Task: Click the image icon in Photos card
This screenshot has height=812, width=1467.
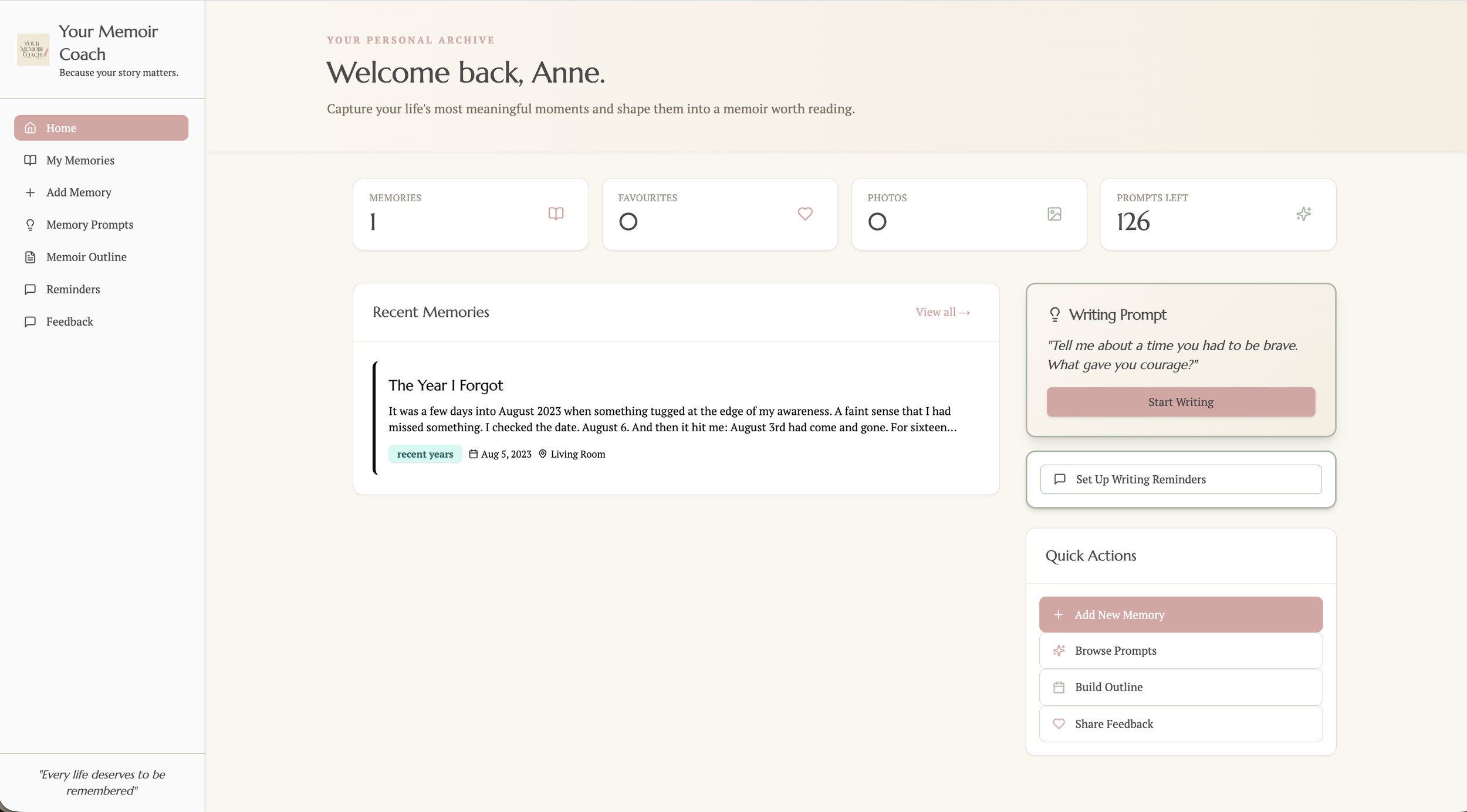Action: coord(1054,214)
